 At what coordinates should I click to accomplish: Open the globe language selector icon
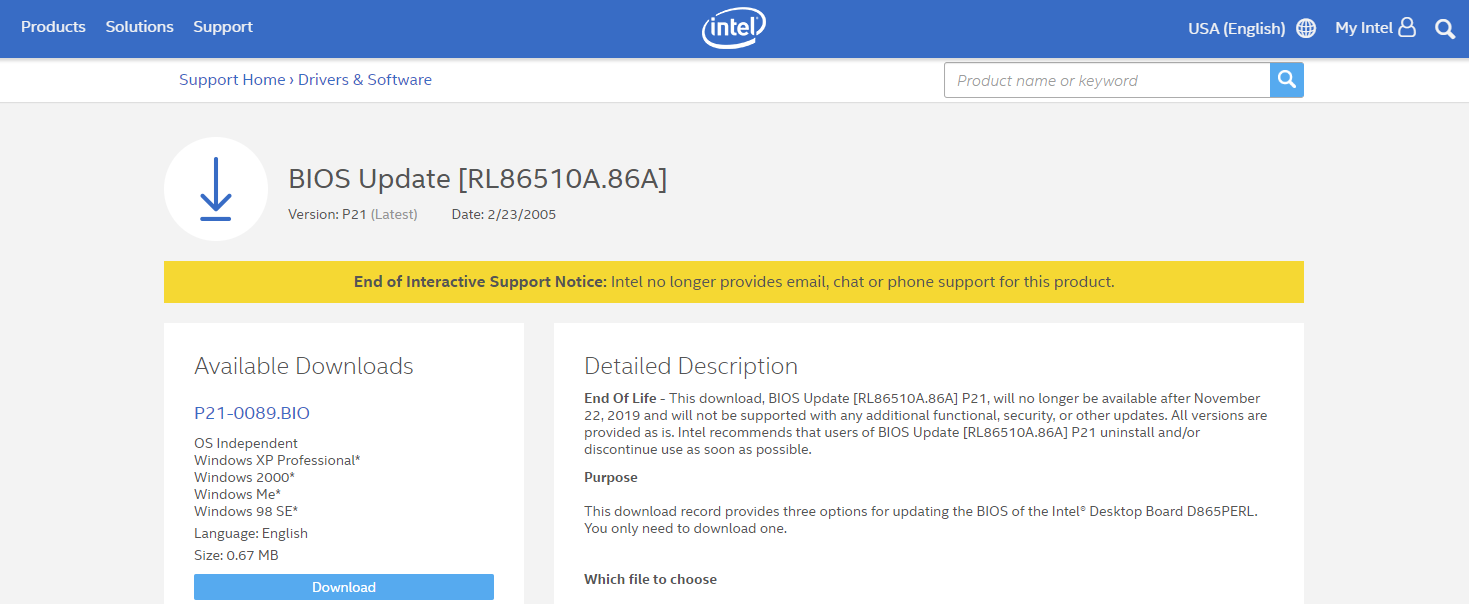pyautogui.click(x=1306, y=28)
